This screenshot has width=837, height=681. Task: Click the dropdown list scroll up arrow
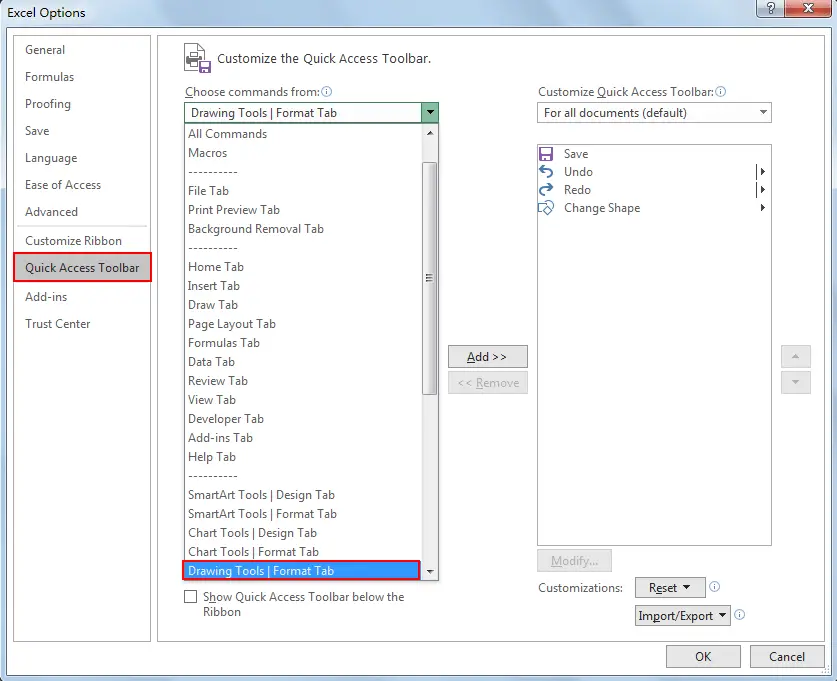(430, 133)
